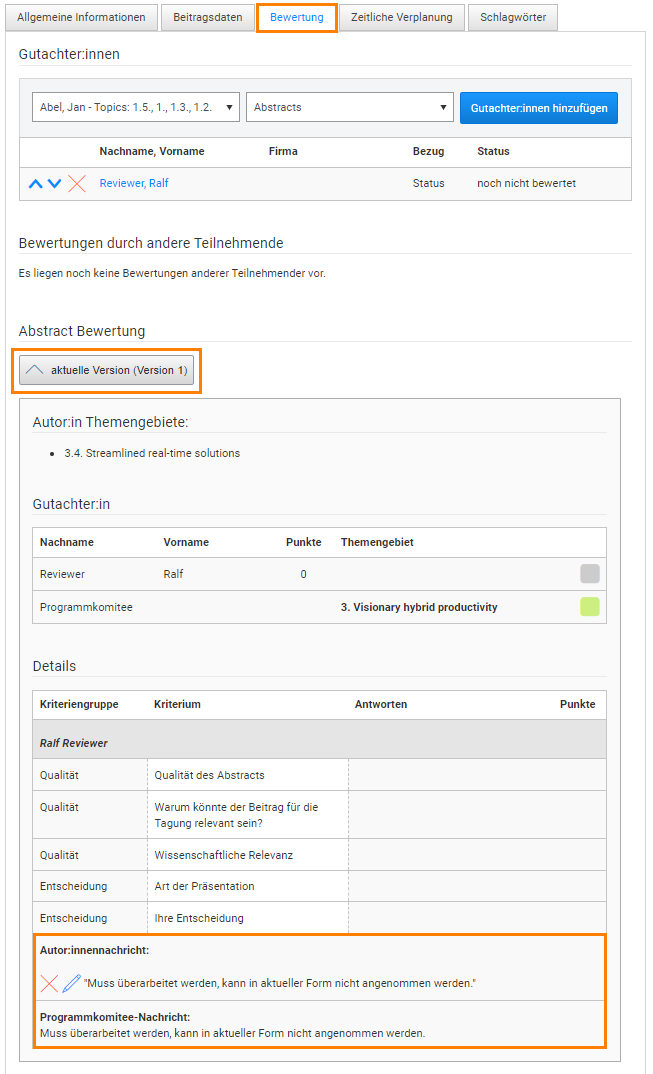Click the gray swatch in the Reviewer row
This screenshot has width=653, height=1074.
pos(589,574)
